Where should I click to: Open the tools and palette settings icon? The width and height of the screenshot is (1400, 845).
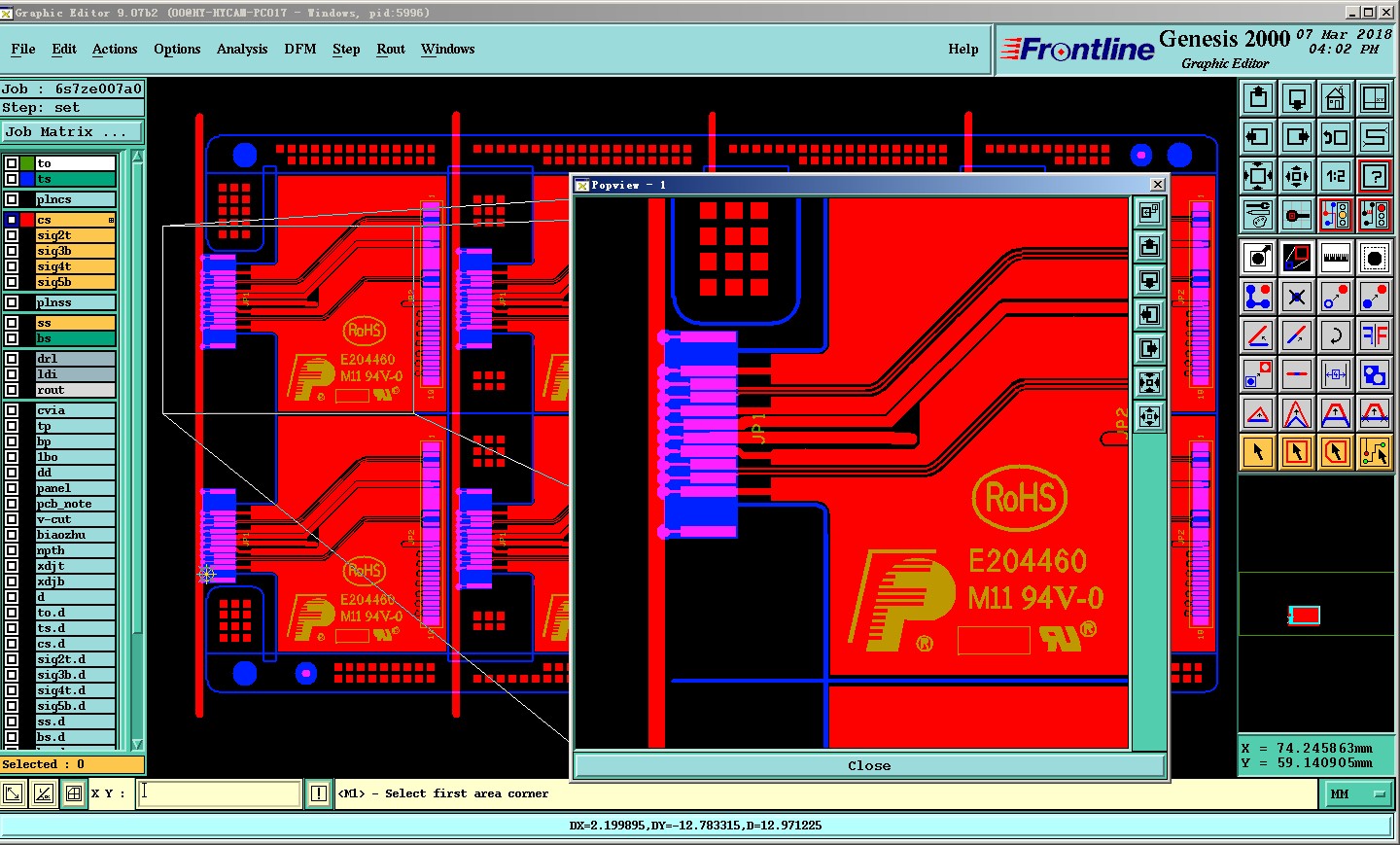click(x=1259, y=215)
